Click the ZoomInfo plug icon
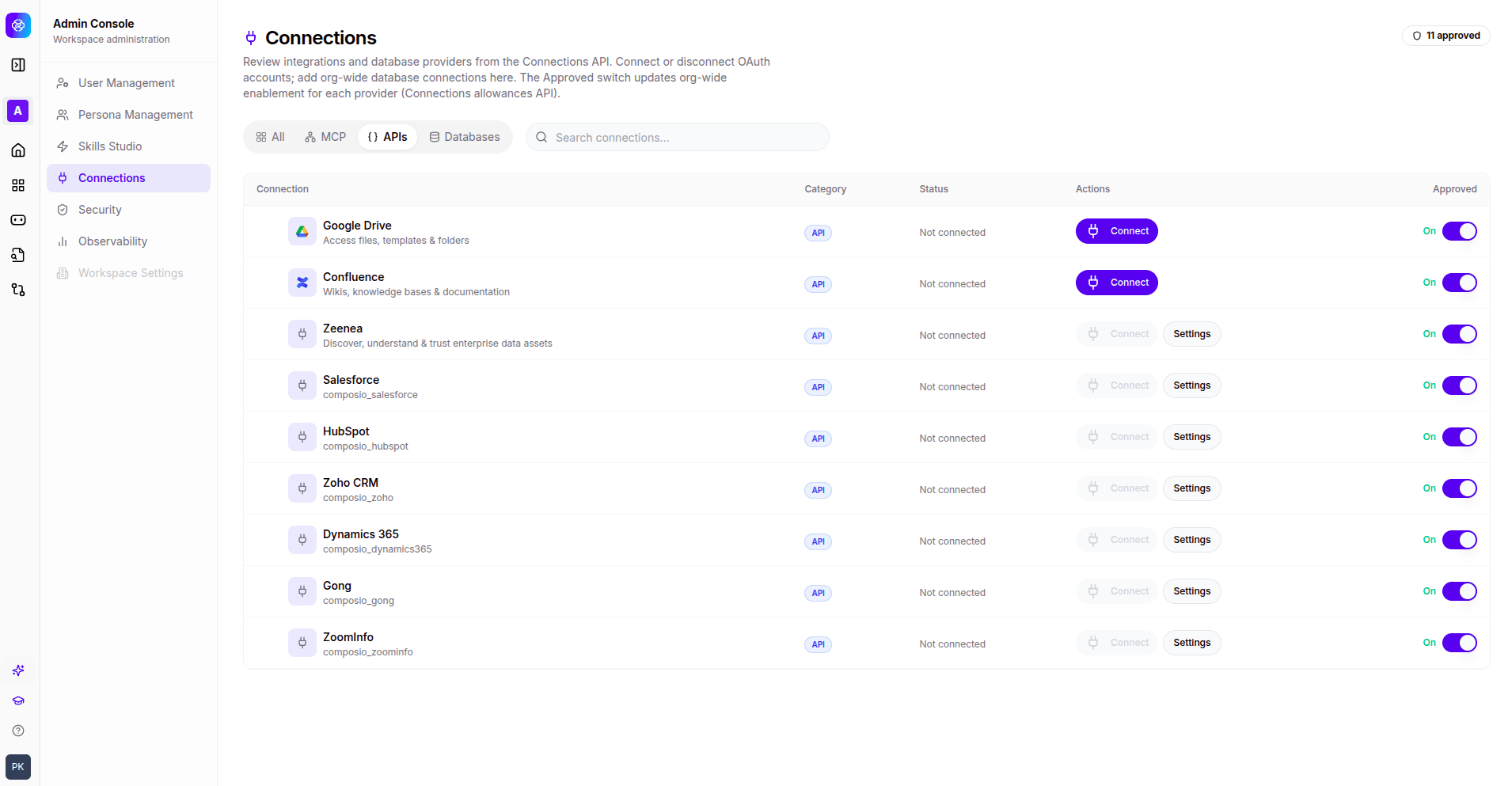1512x786 pixels. tap(302, 643)
